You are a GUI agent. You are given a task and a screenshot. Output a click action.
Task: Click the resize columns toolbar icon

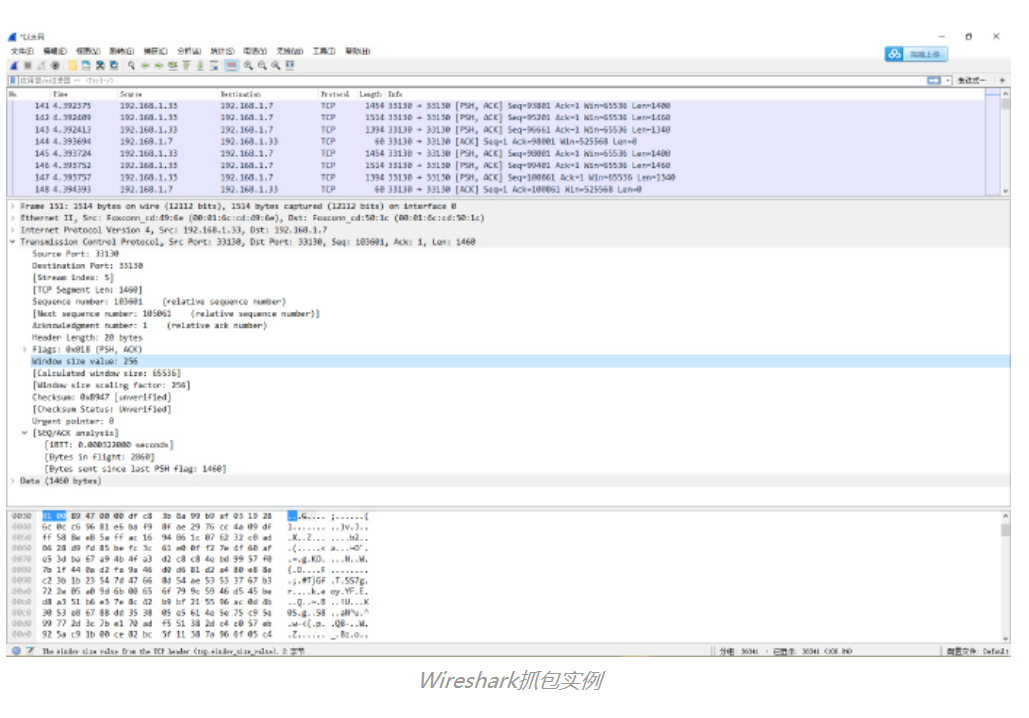290,66
